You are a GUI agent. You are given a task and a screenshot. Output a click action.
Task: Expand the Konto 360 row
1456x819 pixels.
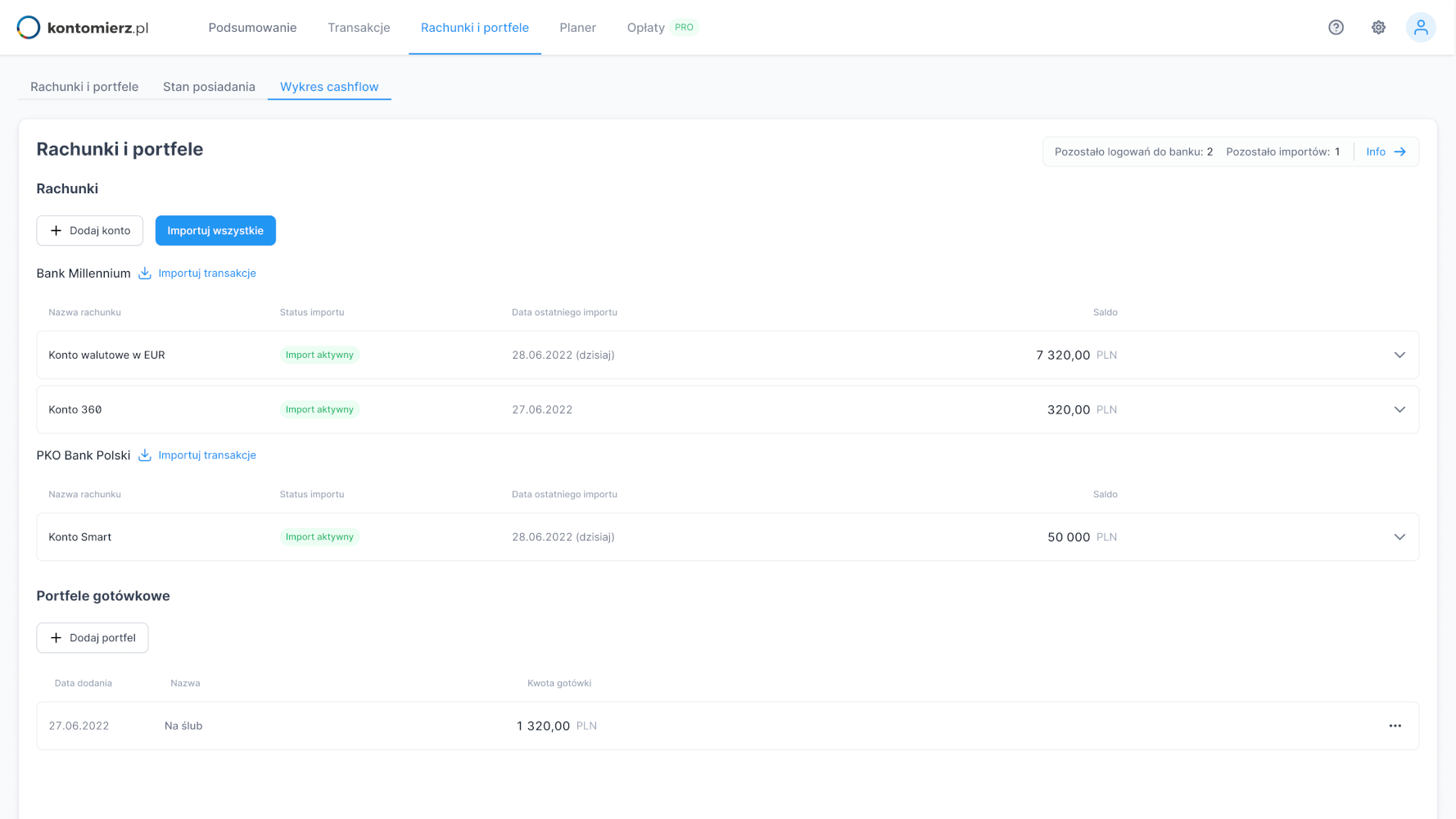[1399, 409]
